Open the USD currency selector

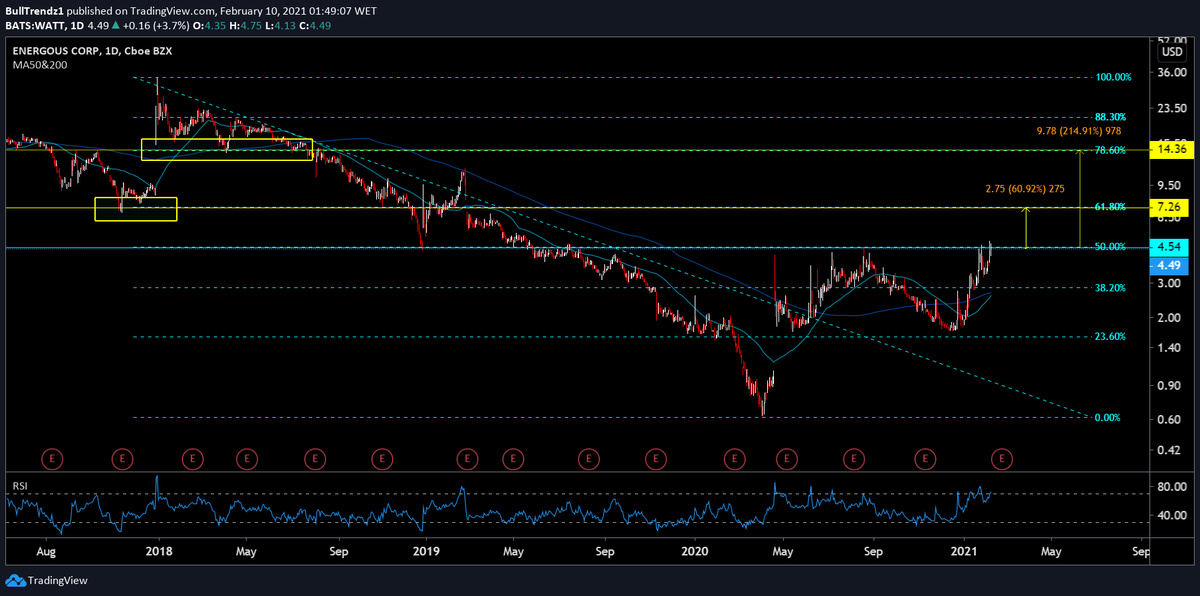click(1171, 52)
